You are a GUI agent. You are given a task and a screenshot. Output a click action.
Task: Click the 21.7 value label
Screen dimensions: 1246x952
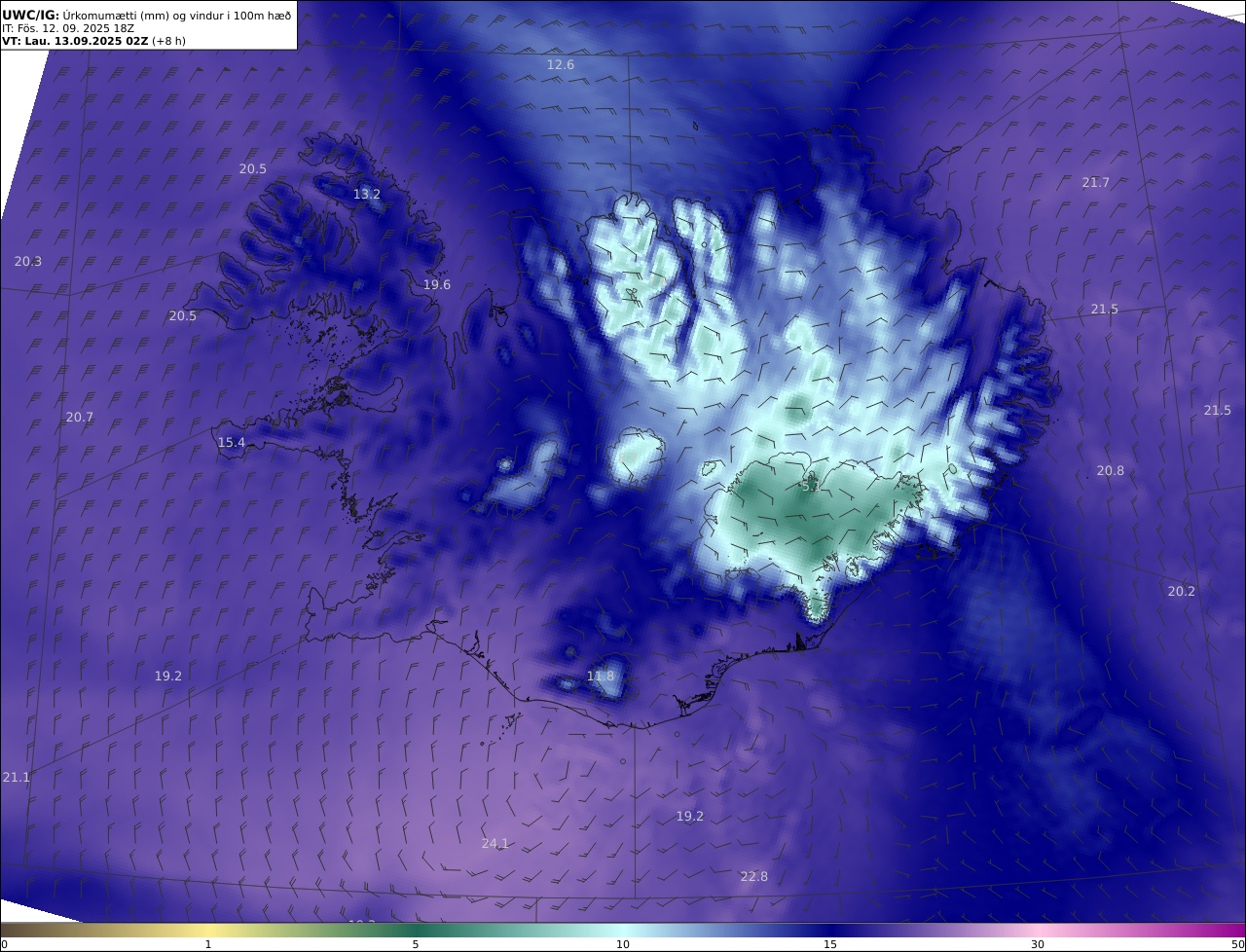1095,183
